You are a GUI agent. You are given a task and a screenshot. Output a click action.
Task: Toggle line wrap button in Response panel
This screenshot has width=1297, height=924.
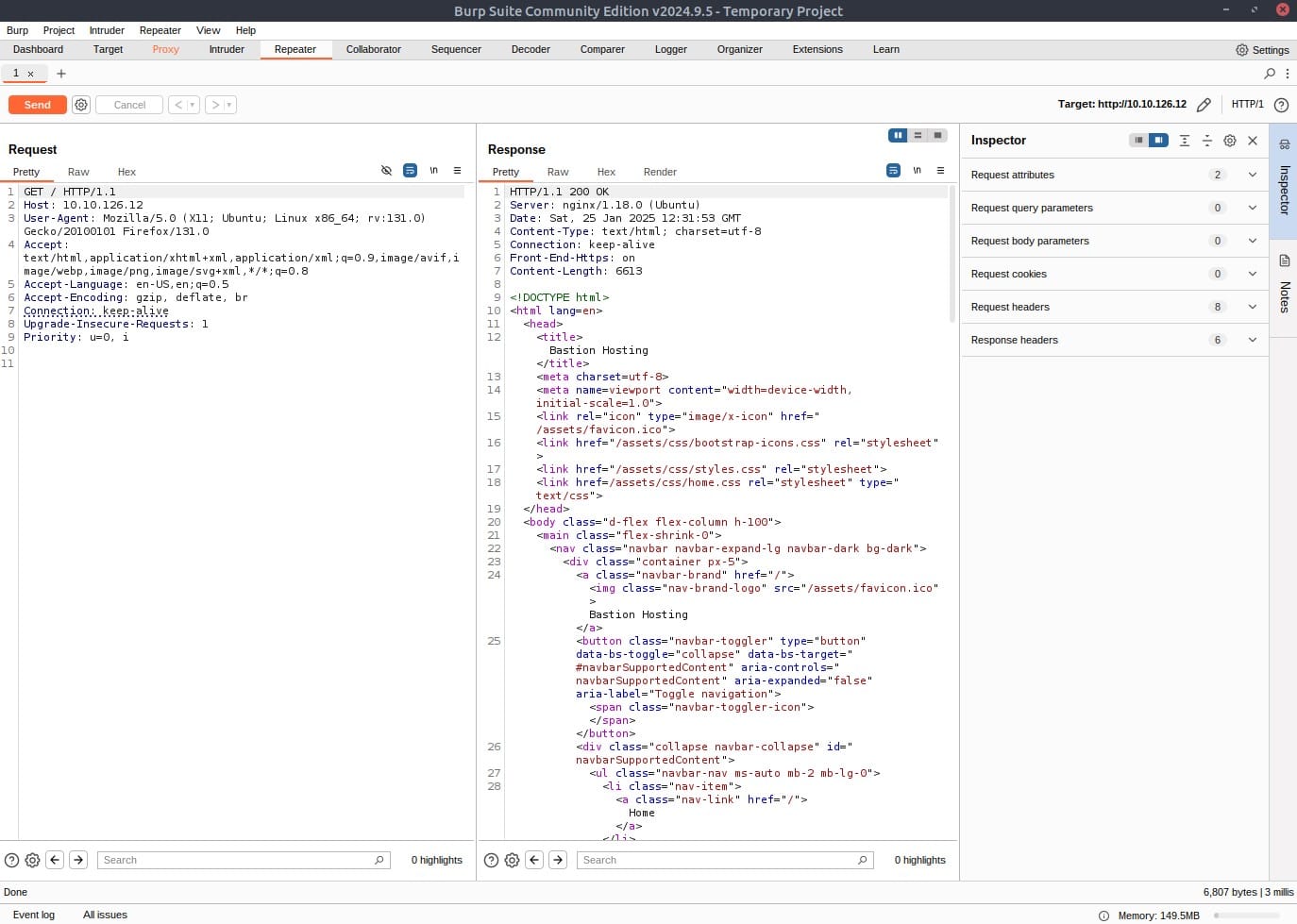coord(893,171)
